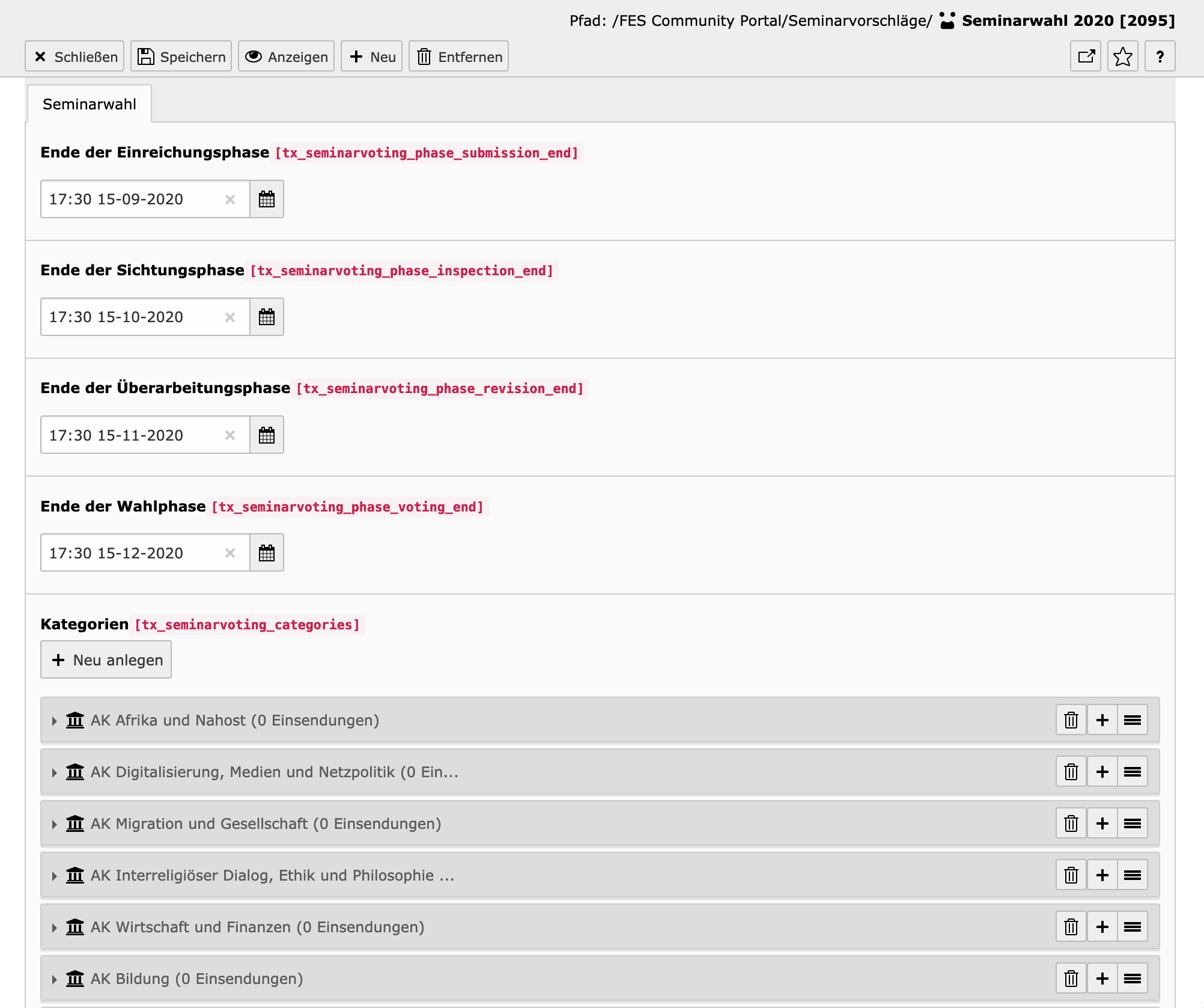
Task: Create a new category with Neu anlegen
Action: (x=106, y=659)
